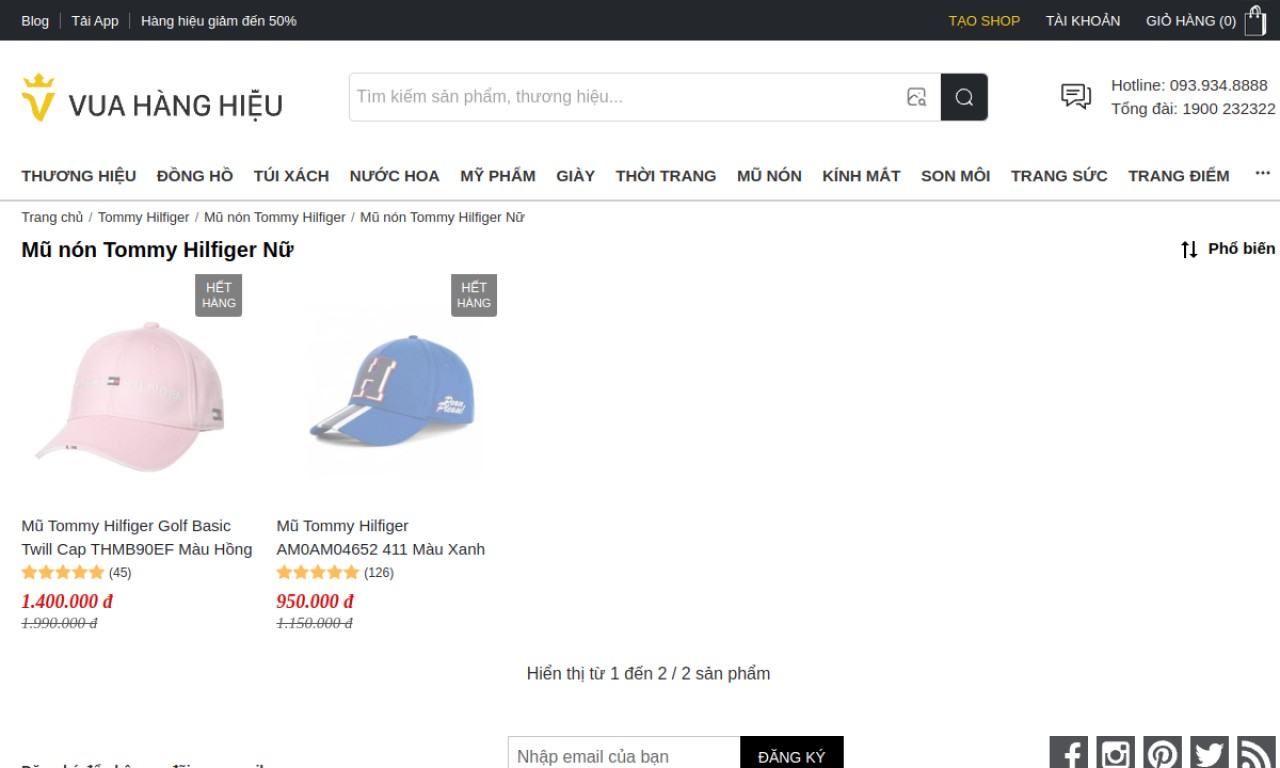Screen dimensions: 1280x768
Task: Open GIỎ HÀNG (0) cart link
Action: click(x=1191, y=21)
